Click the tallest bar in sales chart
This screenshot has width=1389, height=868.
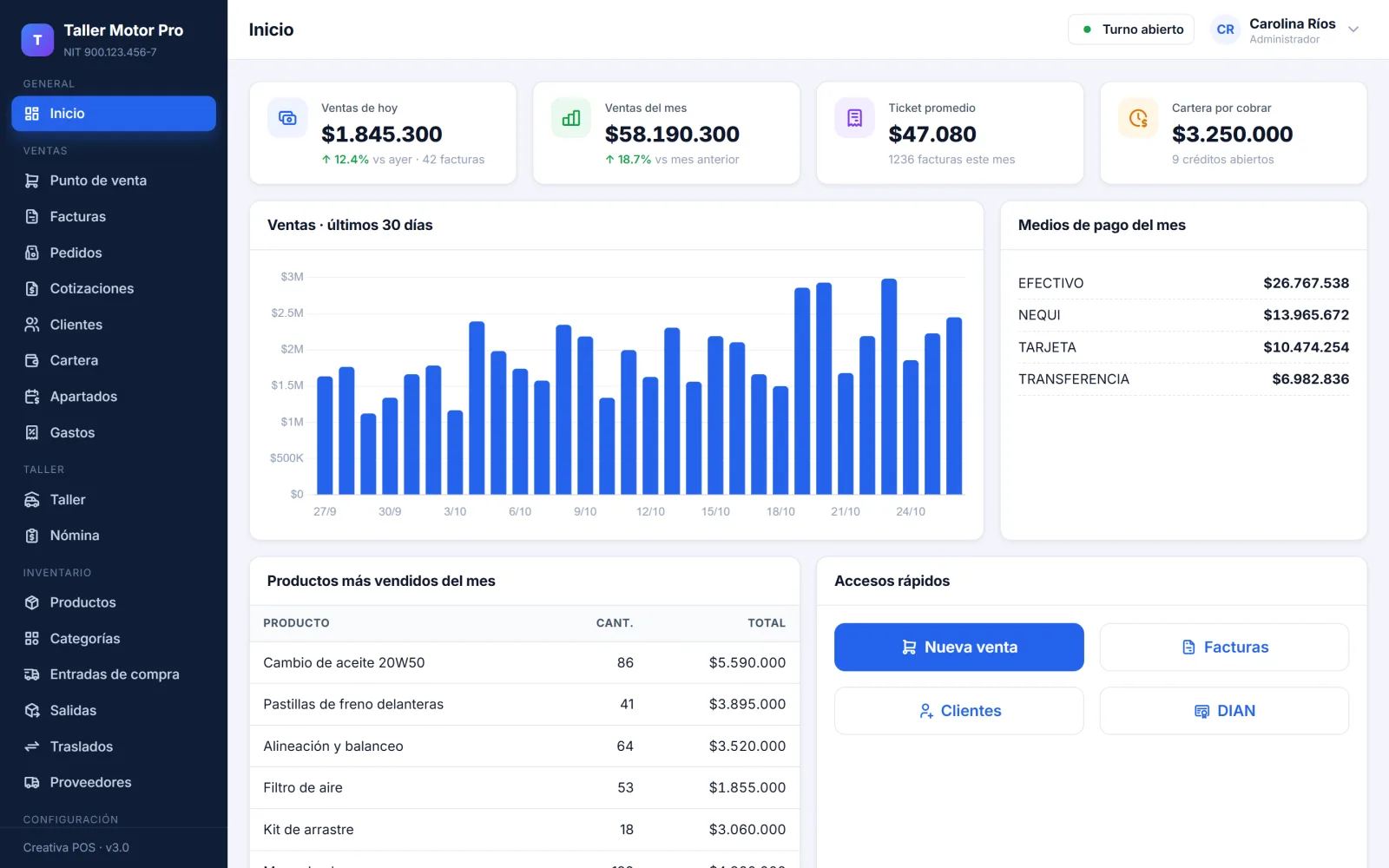[889, 386]
